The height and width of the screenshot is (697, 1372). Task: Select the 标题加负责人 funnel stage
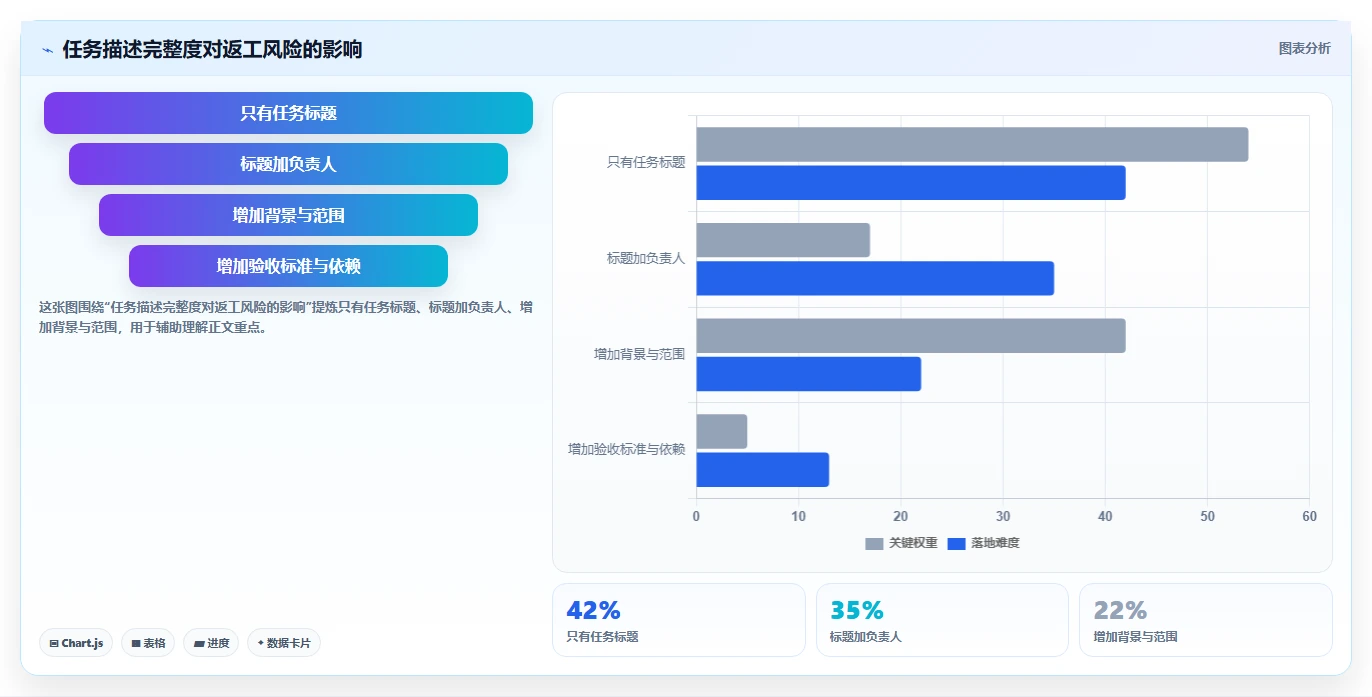pyautogui.click(x=288, y=164)
